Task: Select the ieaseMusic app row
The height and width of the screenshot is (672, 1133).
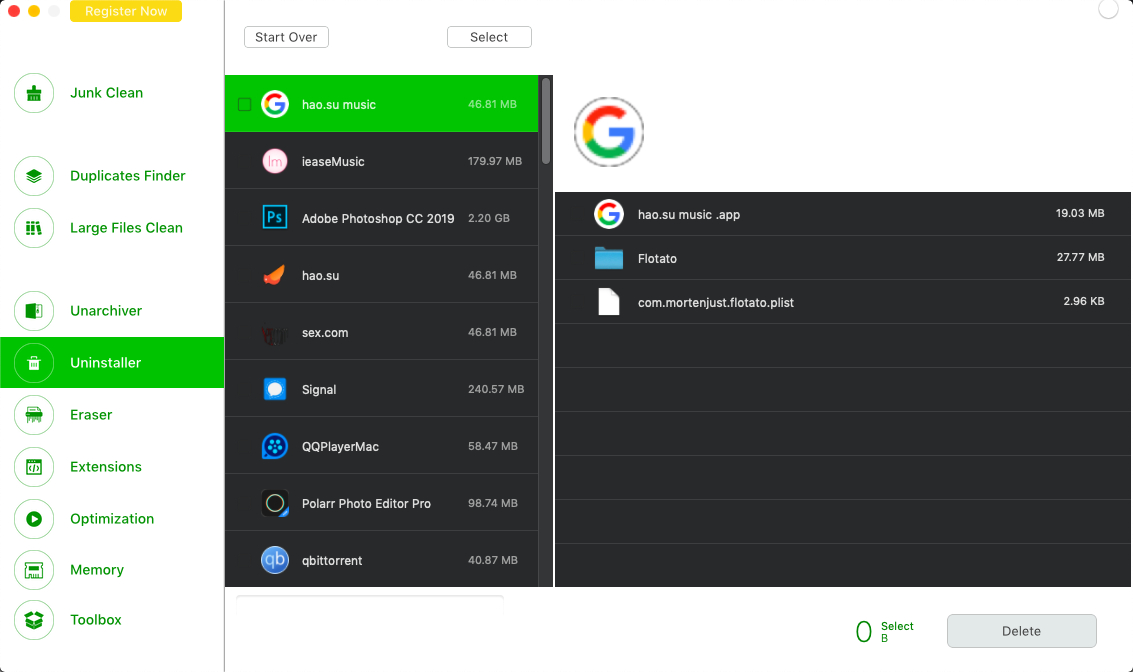Action: pos(382,161)
